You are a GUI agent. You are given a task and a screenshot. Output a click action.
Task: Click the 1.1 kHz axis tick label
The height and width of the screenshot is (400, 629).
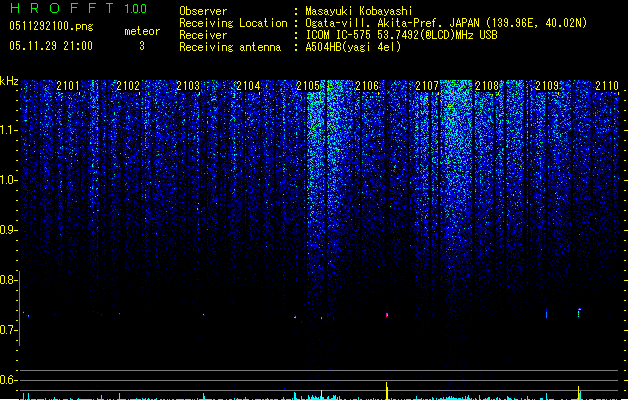8,130
